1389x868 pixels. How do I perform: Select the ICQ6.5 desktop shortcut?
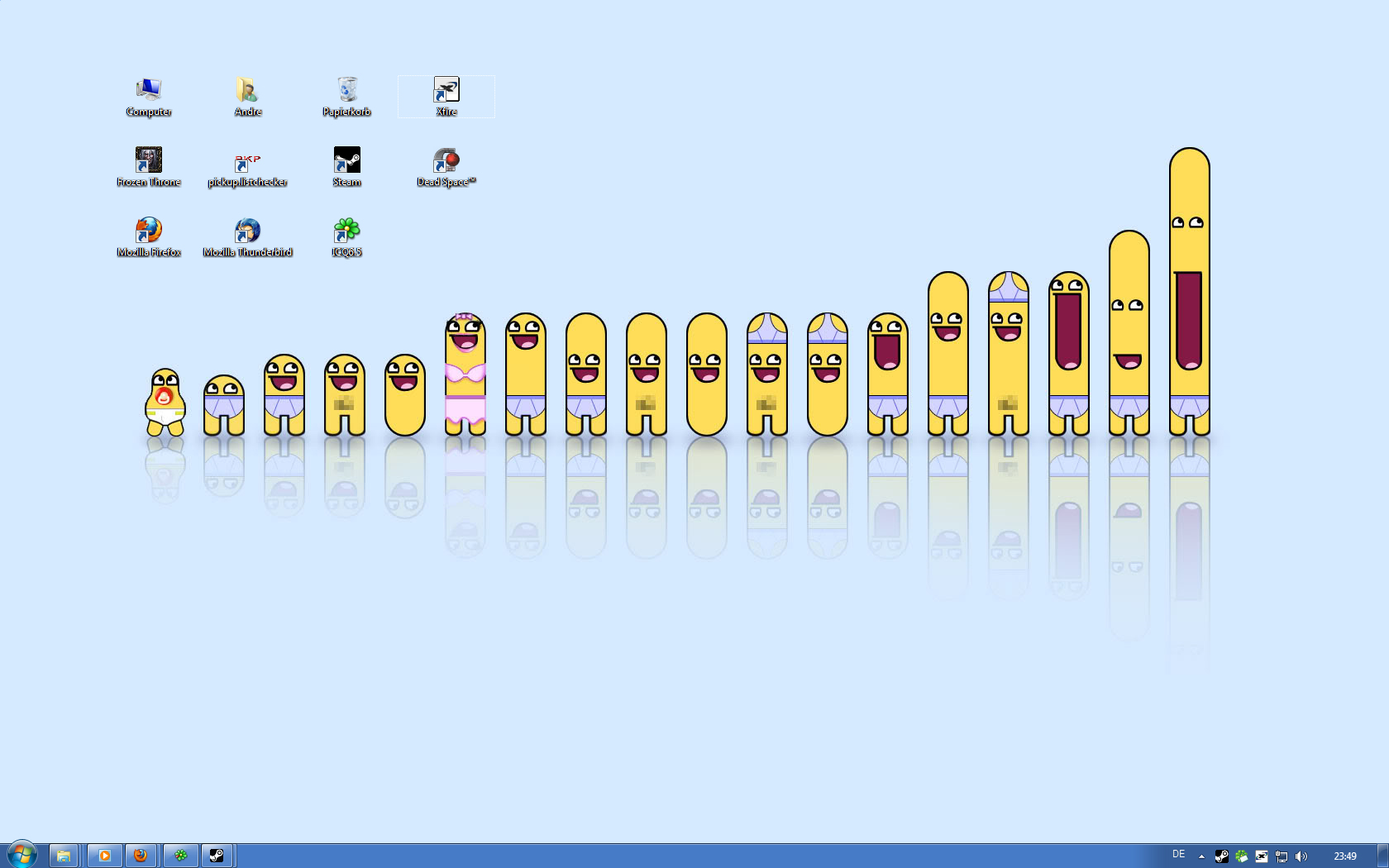[346, 238]
